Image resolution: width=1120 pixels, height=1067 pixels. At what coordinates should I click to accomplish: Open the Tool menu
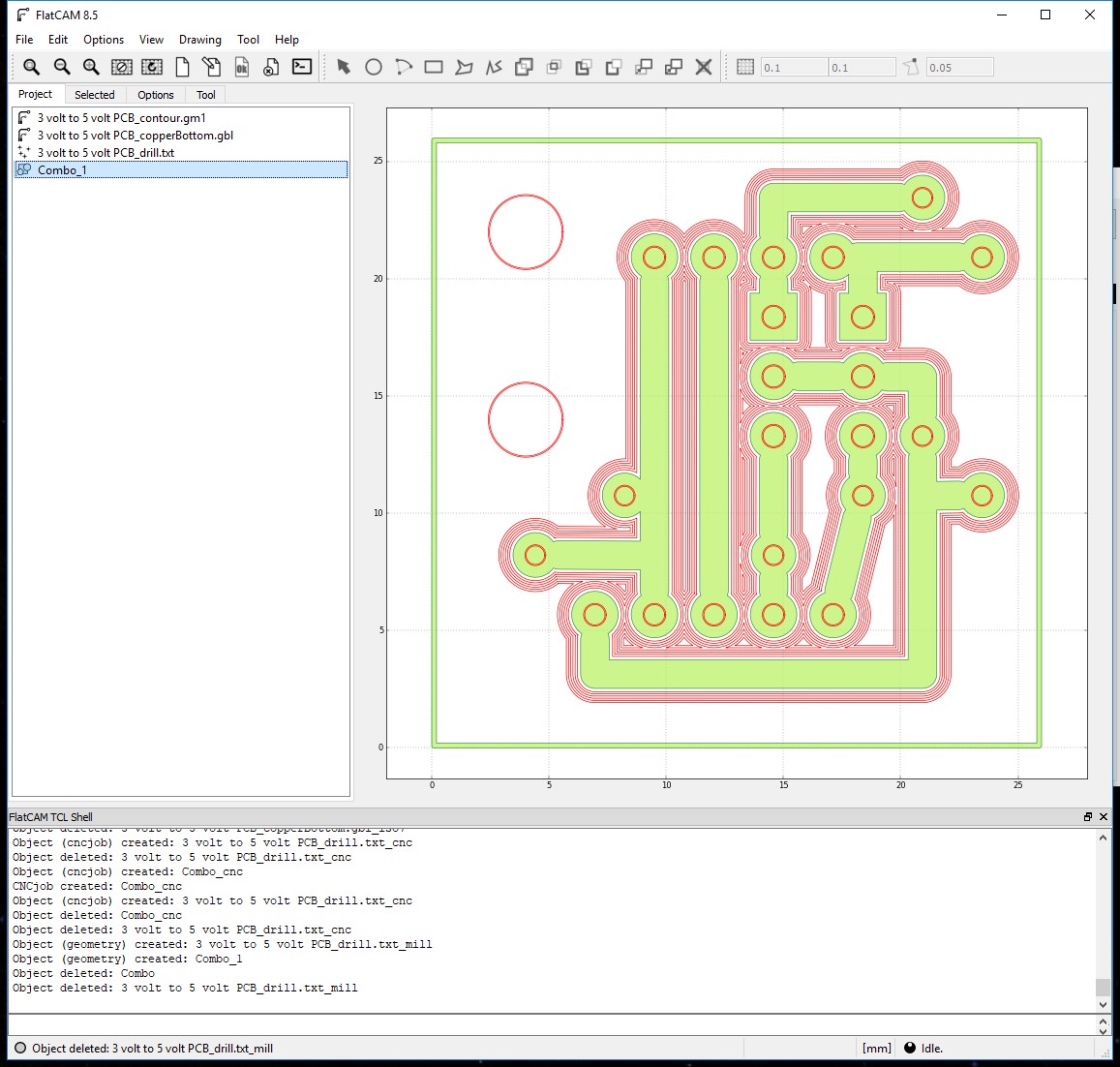click(248, 40)
